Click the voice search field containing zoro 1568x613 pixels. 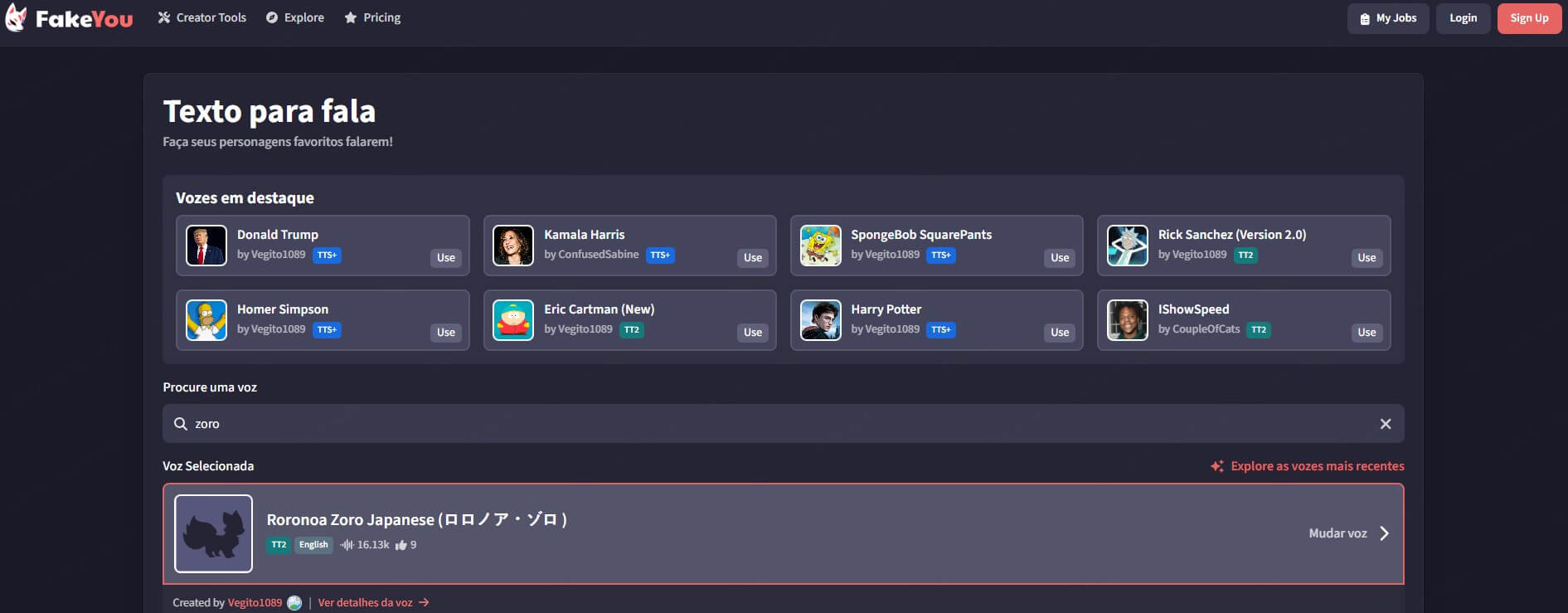click(783, 424)
